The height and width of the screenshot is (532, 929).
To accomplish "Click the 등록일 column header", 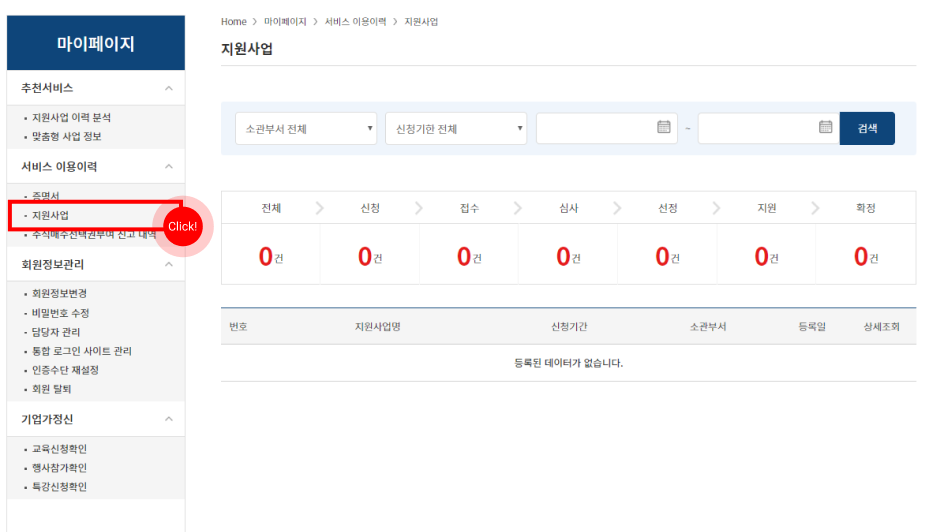I will tap(812, 326).
